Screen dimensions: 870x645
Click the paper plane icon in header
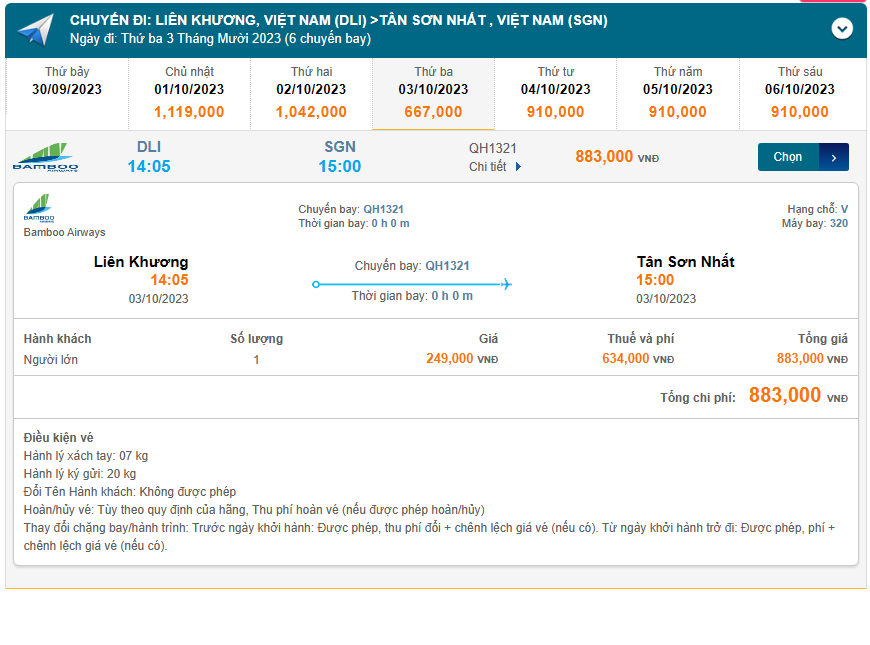point(34,30)
